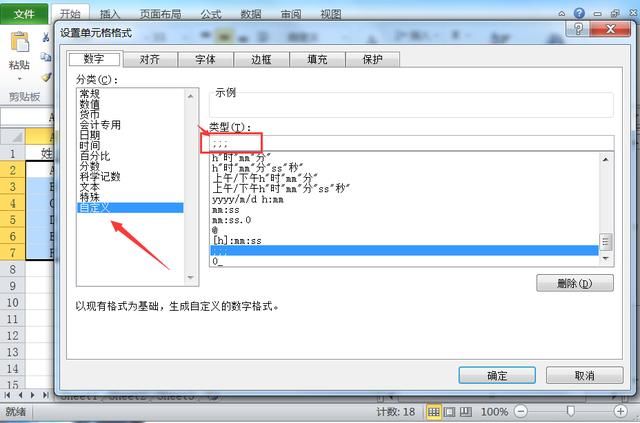Select 百分比 in category list
This screenshot has height=423, width=640.
[131, 156]
